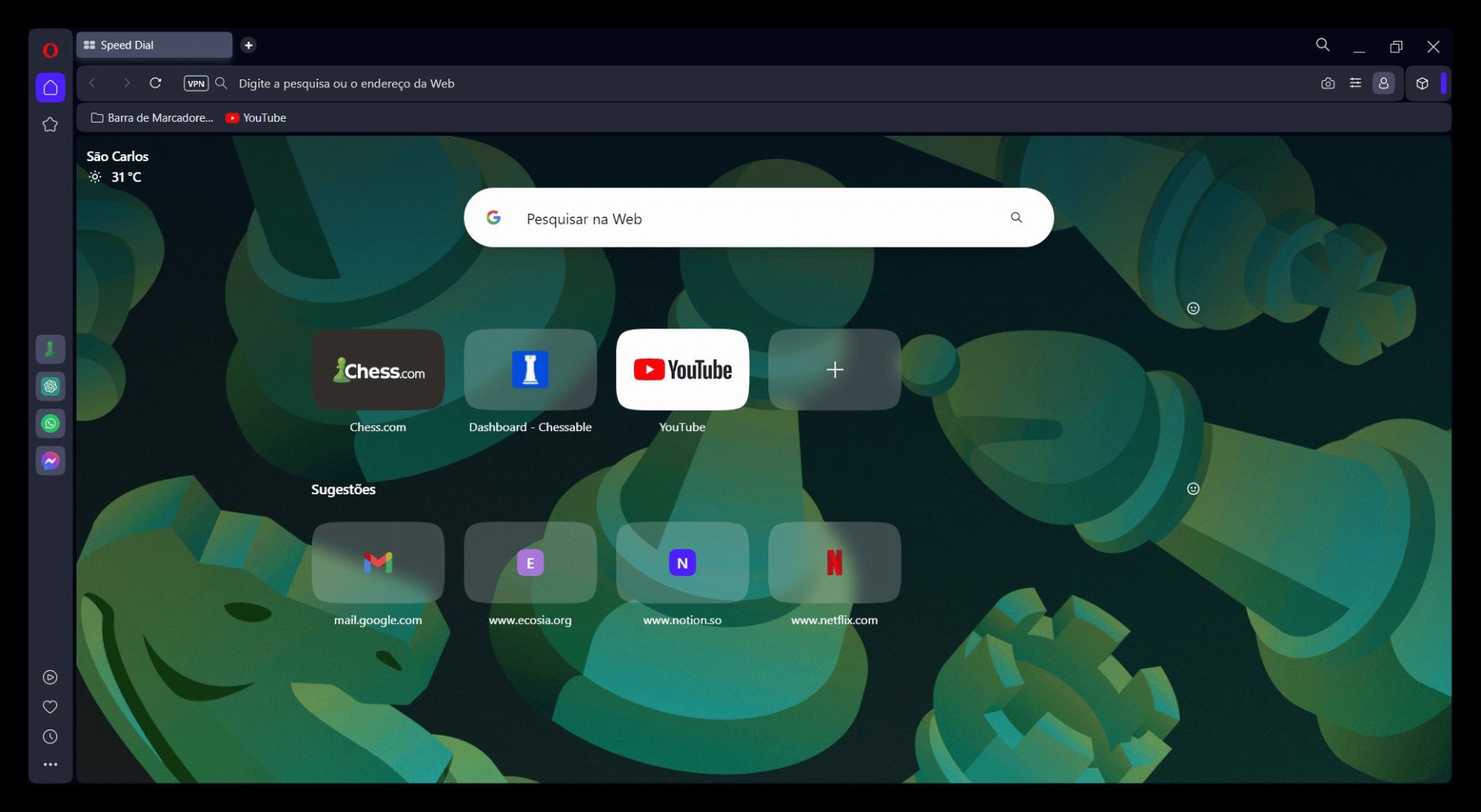
Task: Open the Opera main menu logo
Action: click(50, 50)
